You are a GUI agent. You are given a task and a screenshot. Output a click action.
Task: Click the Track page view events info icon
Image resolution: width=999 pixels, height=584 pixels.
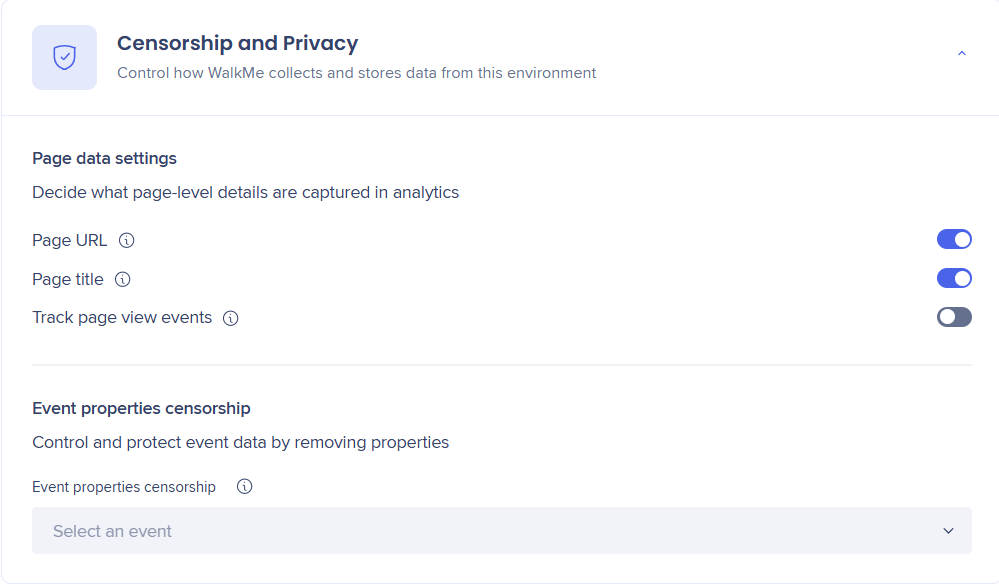[231, 318]
